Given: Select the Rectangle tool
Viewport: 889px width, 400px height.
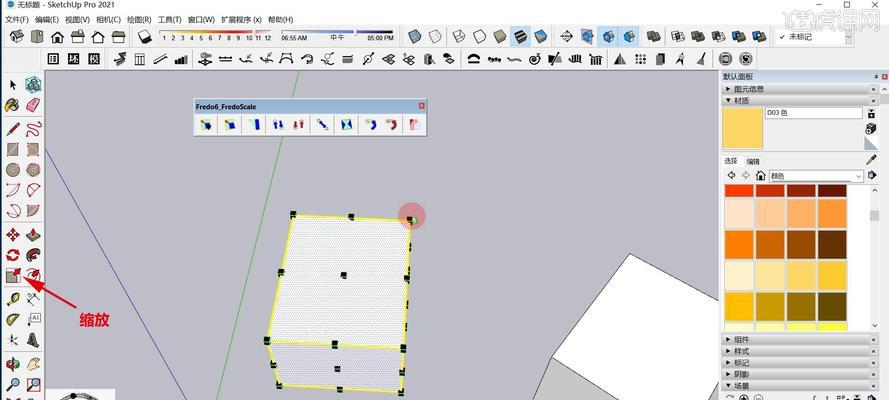Looking at the screenshot, I should click(x=13, y=150).
